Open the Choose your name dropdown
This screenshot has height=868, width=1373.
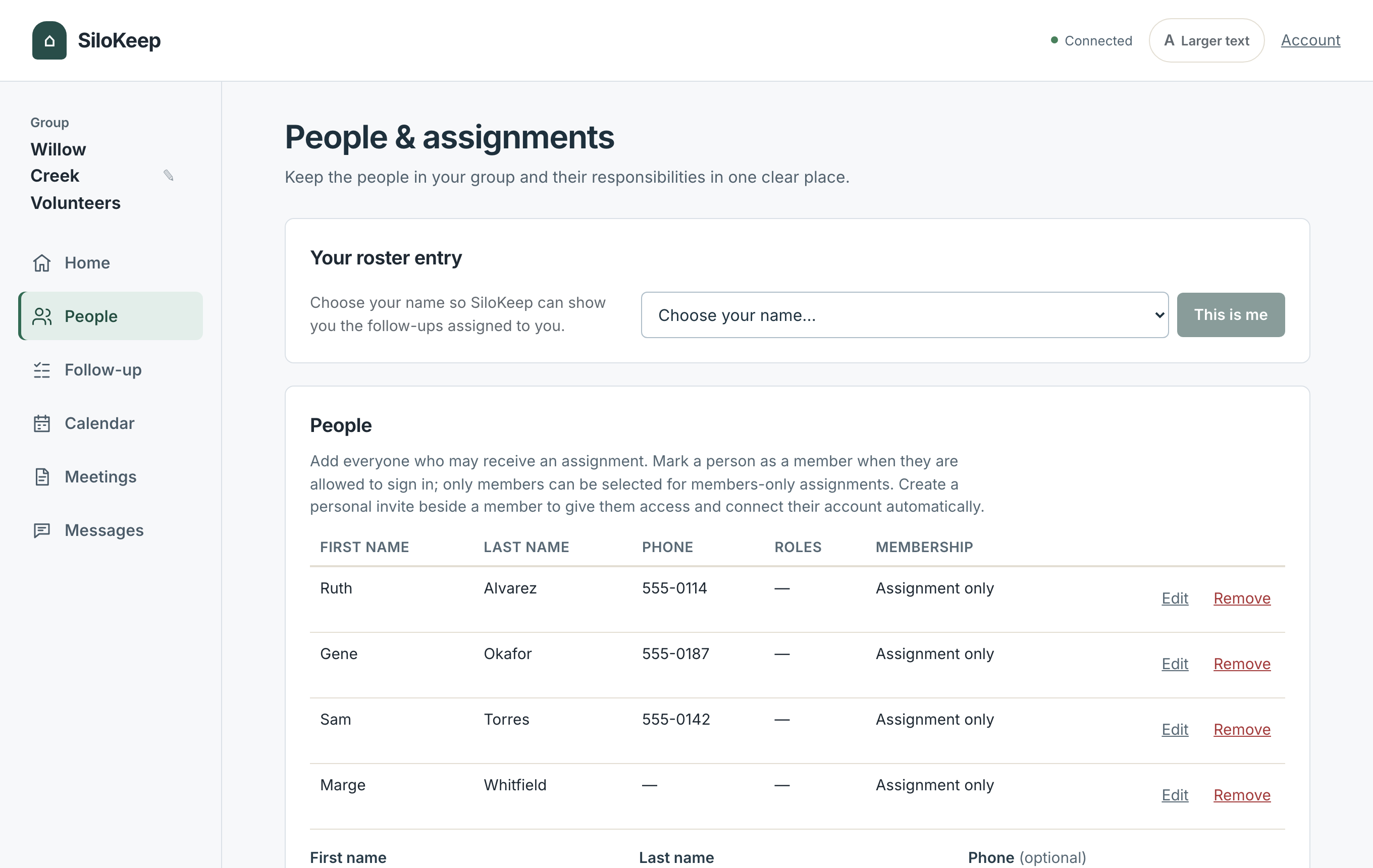[904, 315]
